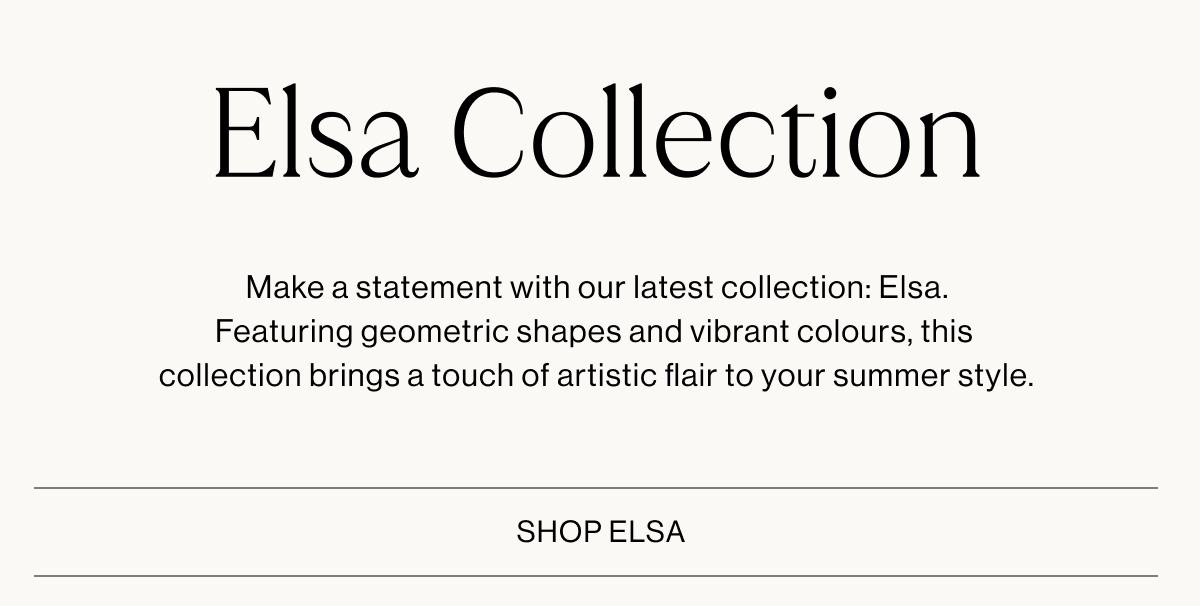Click the line starting 'Make a statement'
The image size is (1200, 606).
pos(596,288)
